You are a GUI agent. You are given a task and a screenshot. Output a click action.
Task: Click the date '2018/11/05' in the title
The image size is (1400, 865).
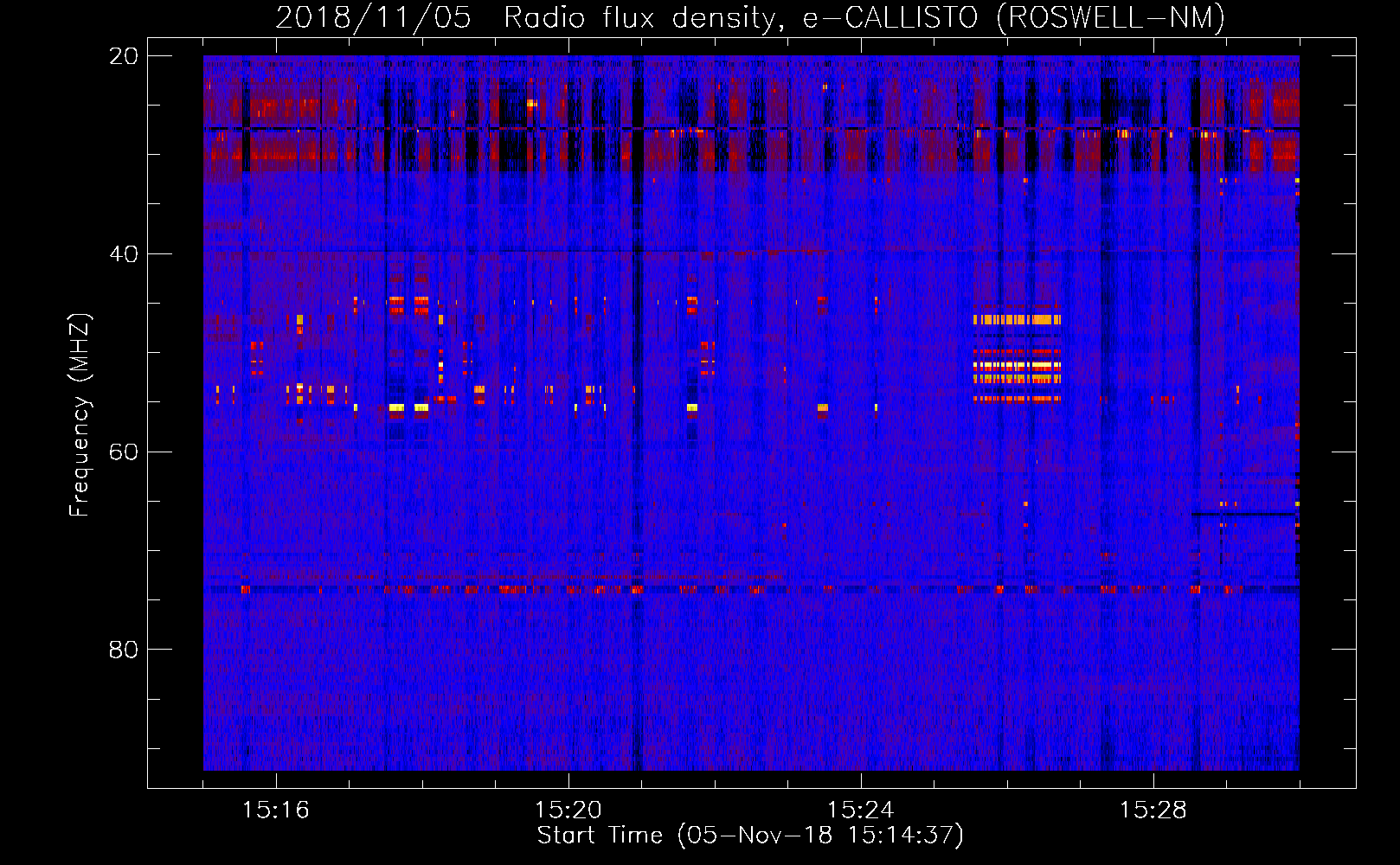pos(374,18)
